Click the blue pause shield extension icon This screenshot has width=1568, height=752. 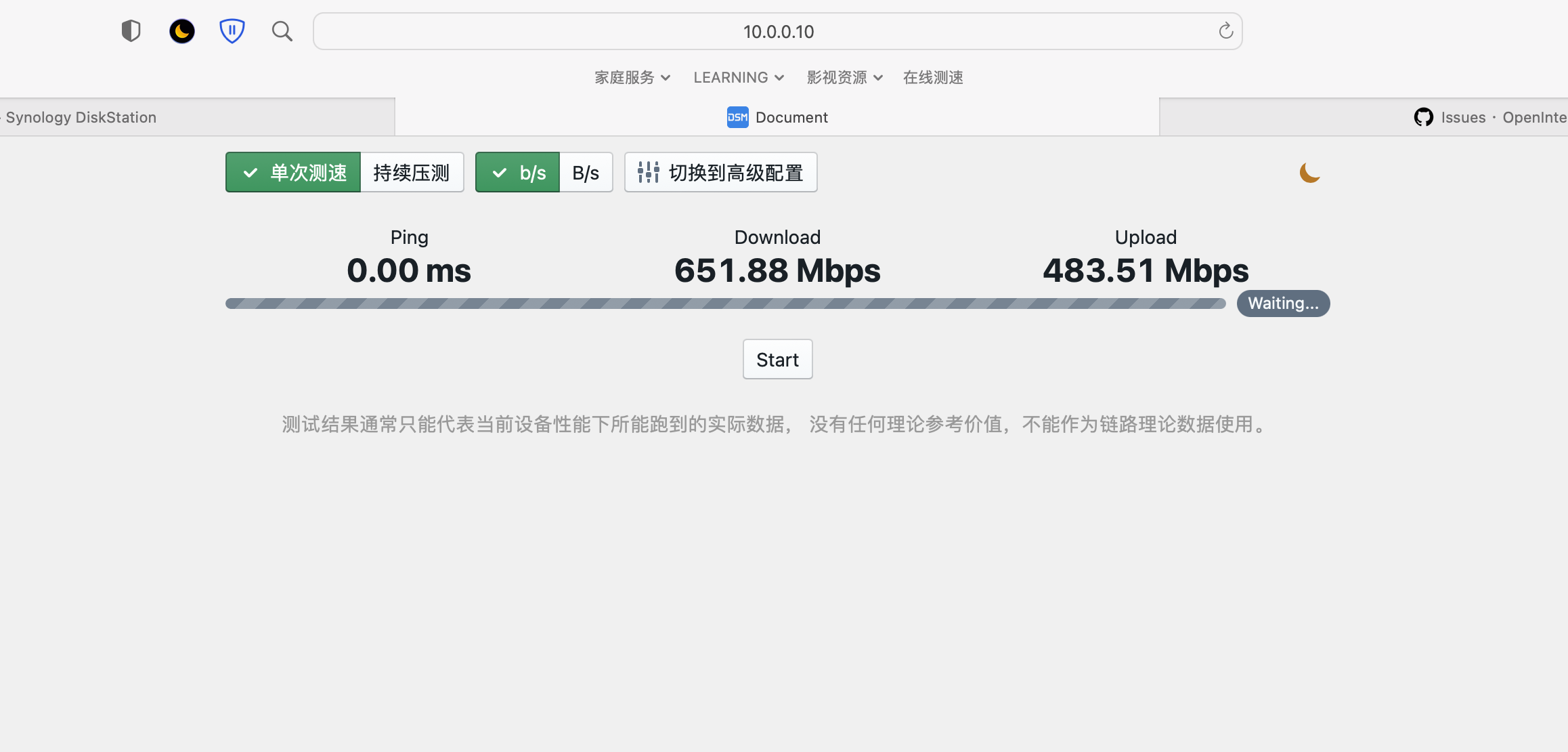tap(232, 30)
